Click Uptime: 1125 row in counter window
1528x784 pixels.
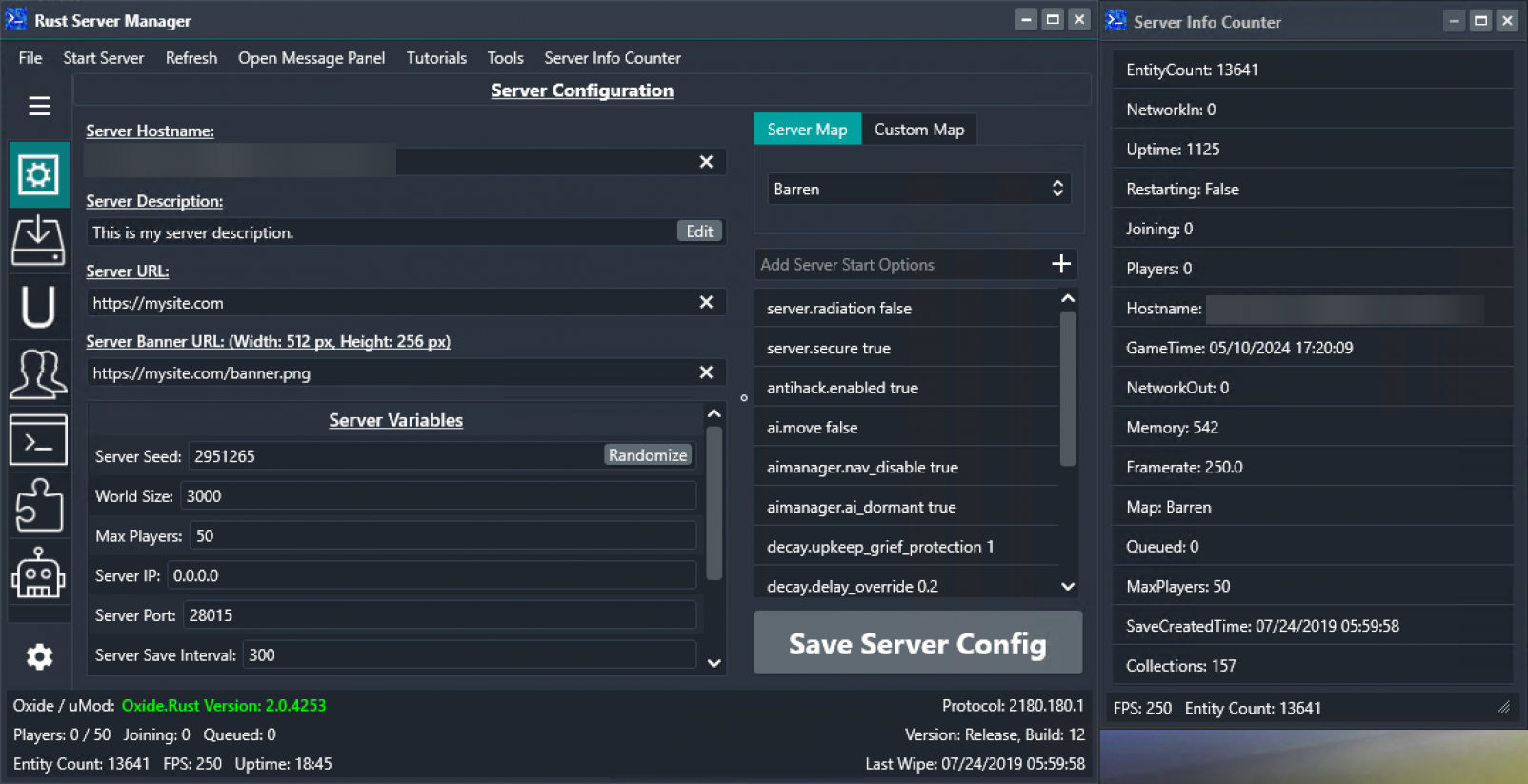(x=1313, y=150)
